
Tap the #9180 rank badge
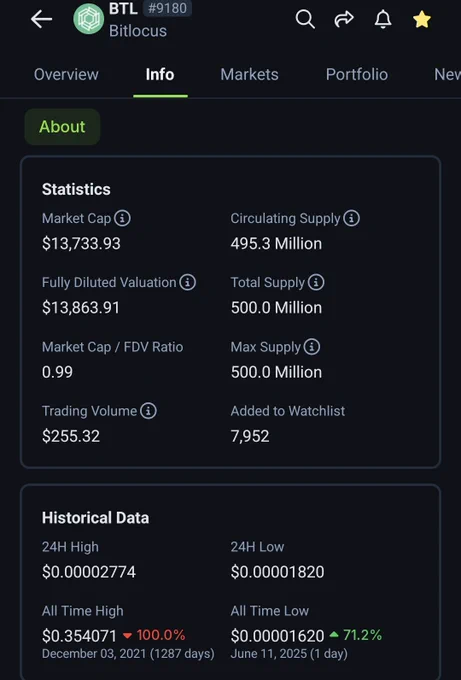[x=167, y=8]
